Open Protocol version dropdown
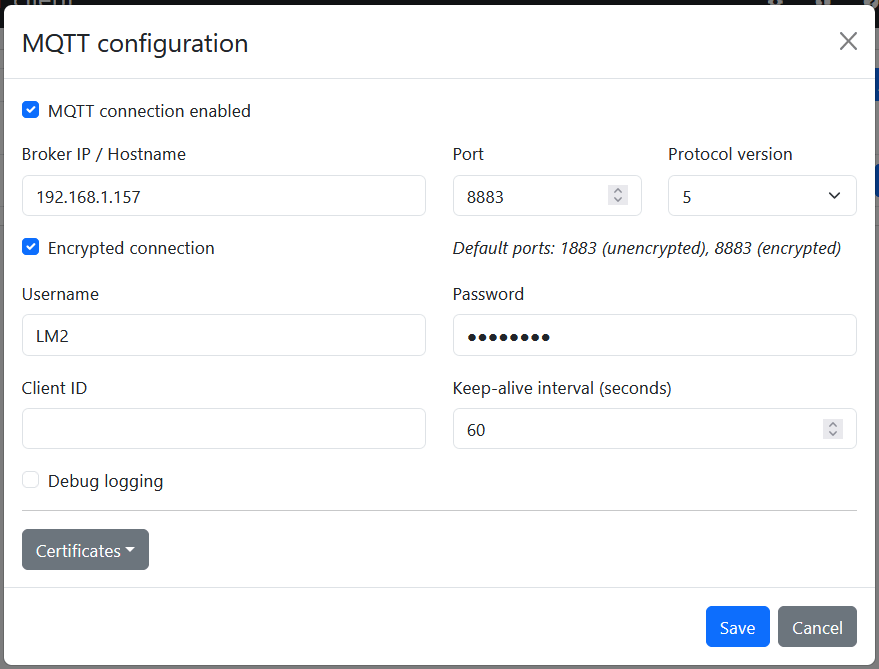 (x=762, y=196)
